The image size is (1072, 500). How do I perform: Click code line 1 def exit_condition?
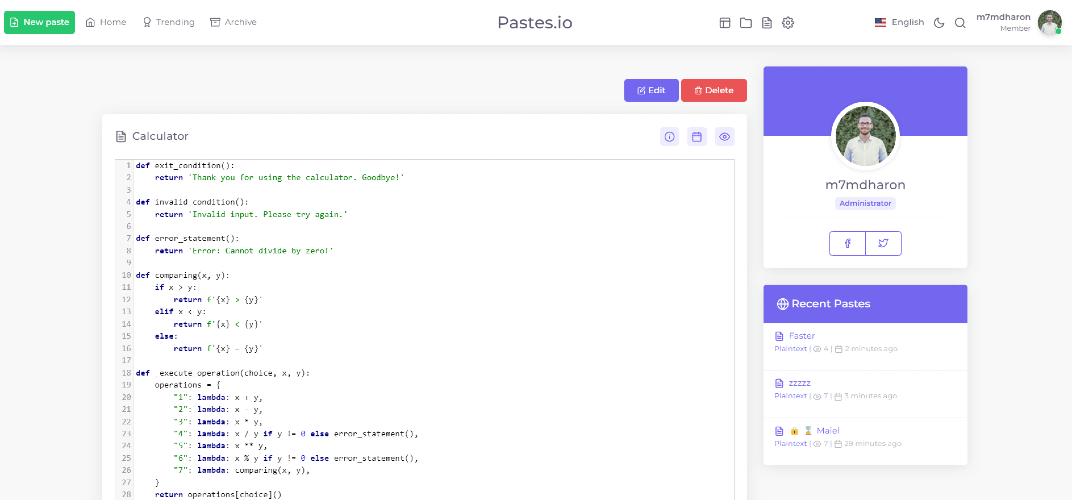click(x=185, y=166)
